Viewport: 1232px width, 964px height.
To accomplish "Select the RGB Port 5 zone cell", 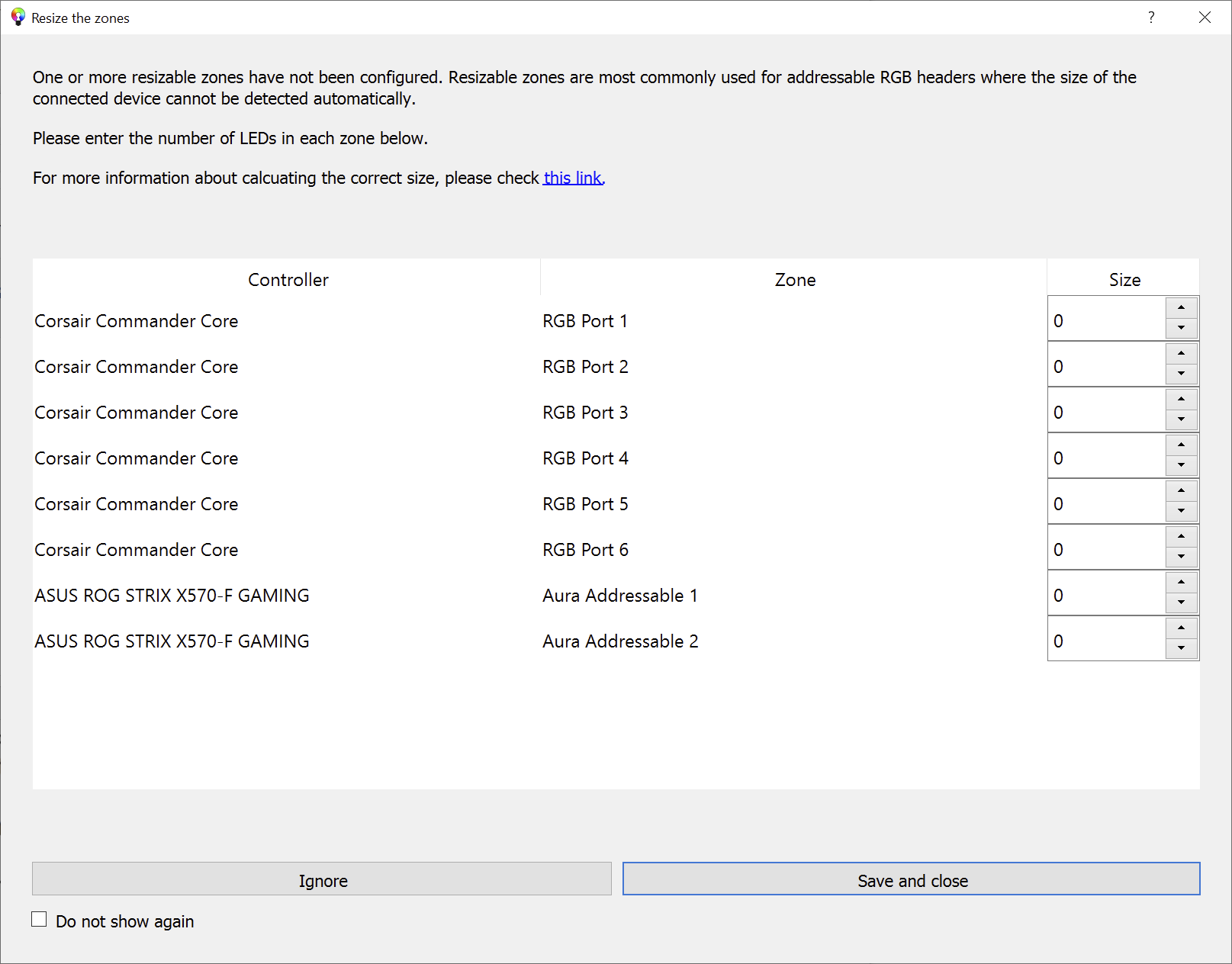I will coord(794,502).
